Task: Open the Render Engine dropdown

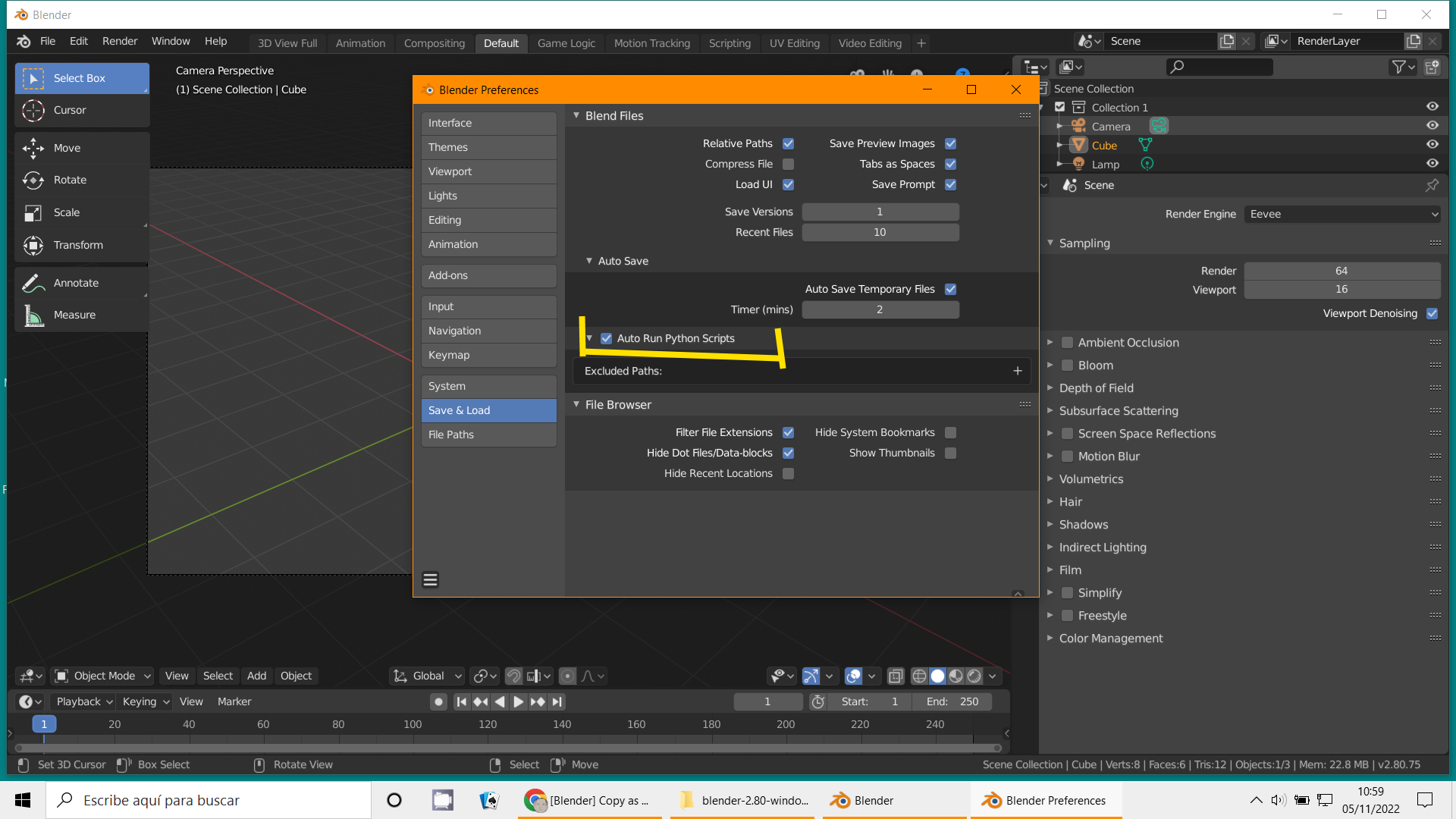Action: coord(1341,214)
